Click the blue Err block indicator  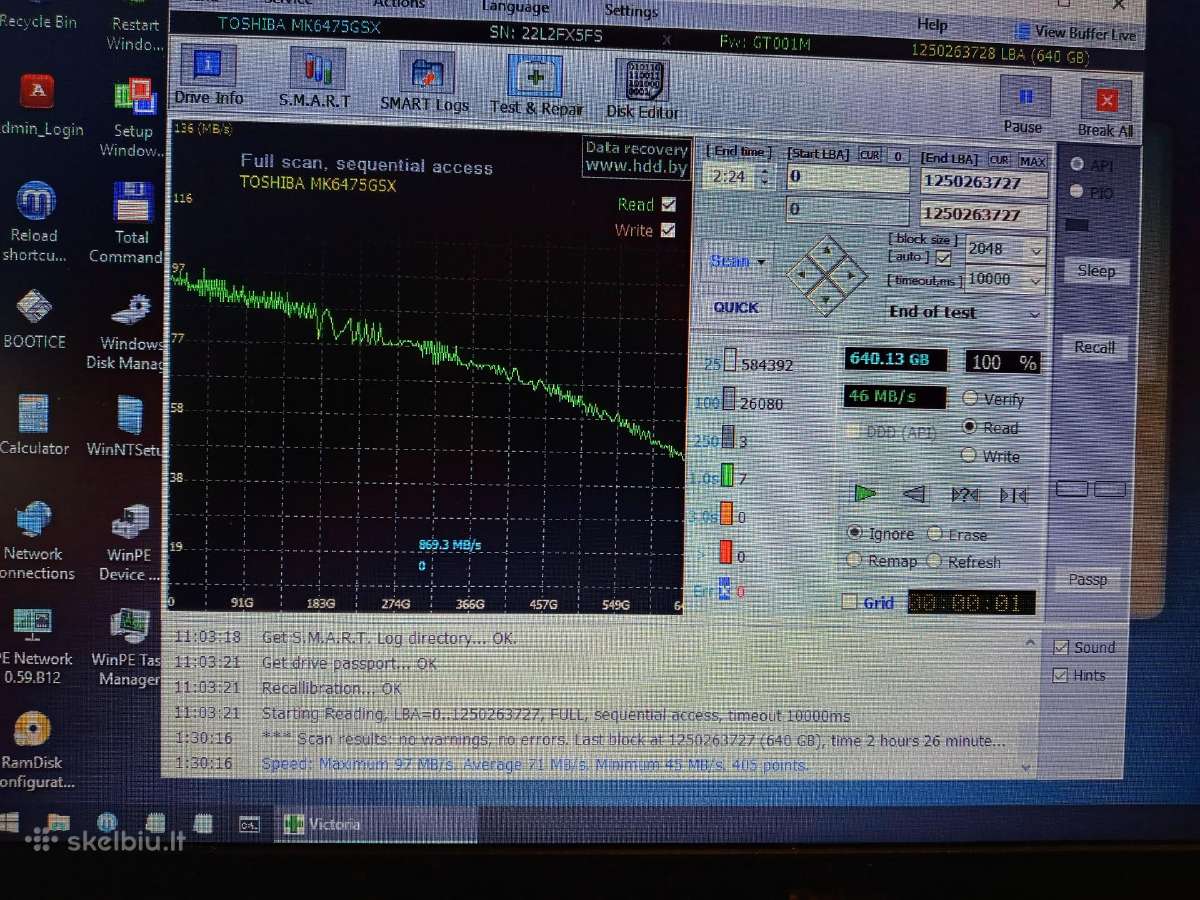(724, 589)
